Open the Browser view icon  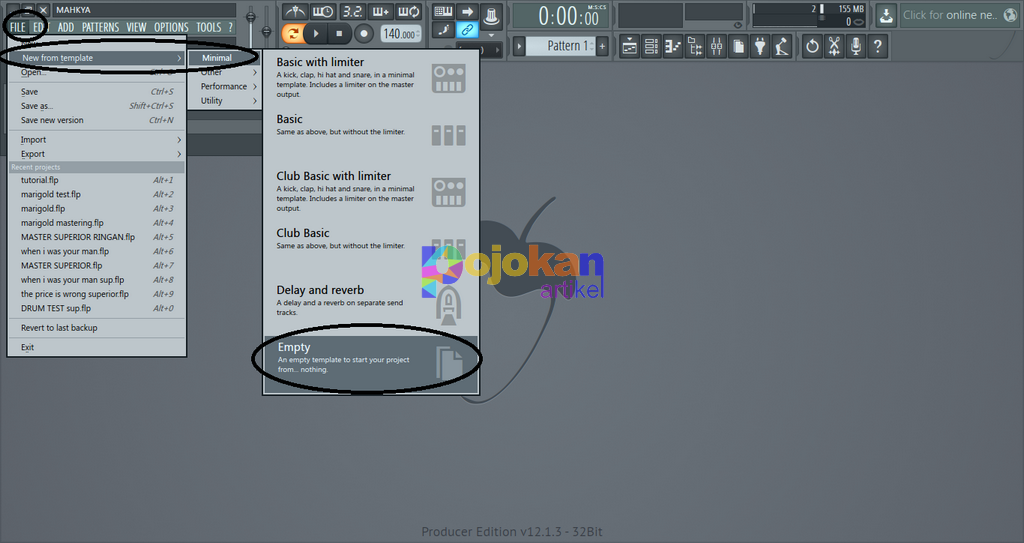pyautogui.click(x=695, y=46)
